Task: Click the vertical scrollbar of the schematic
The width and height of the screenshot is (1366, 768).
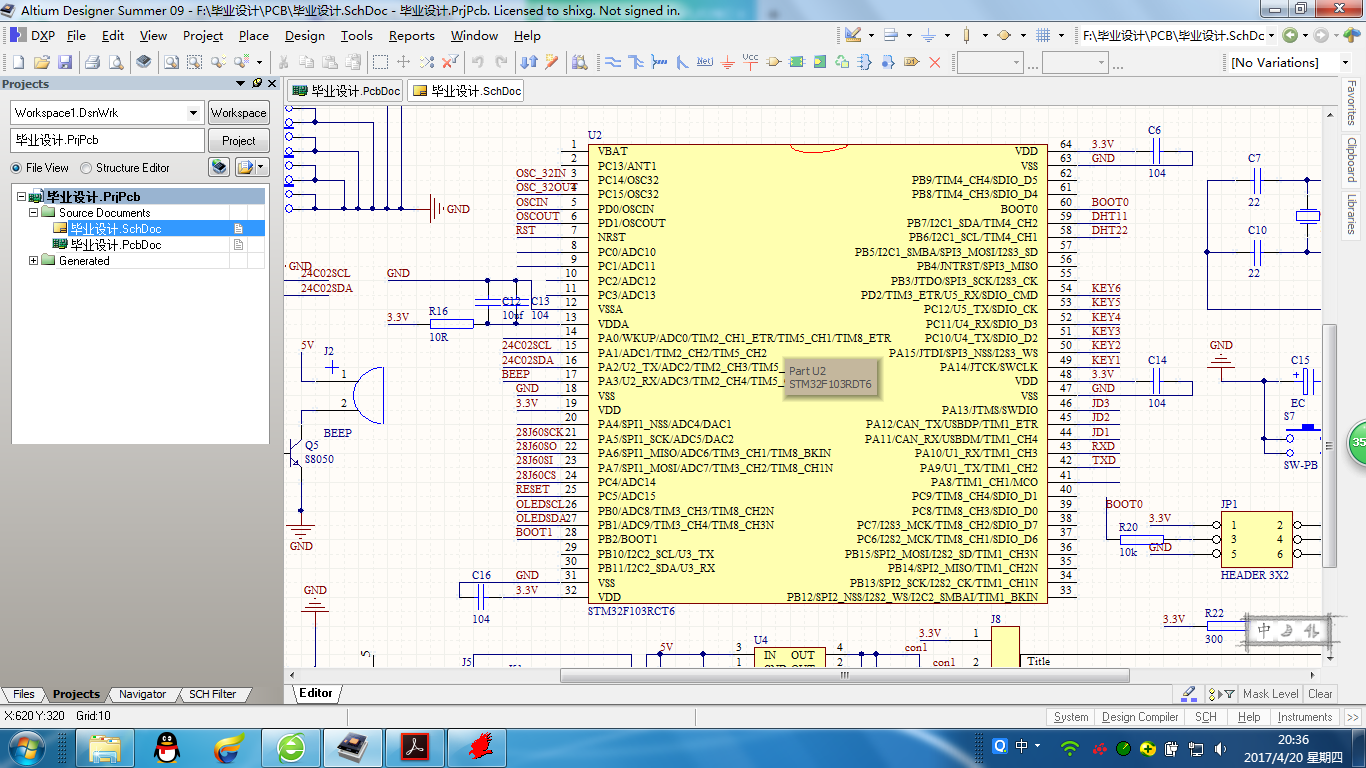Action: coord(1329,445)
